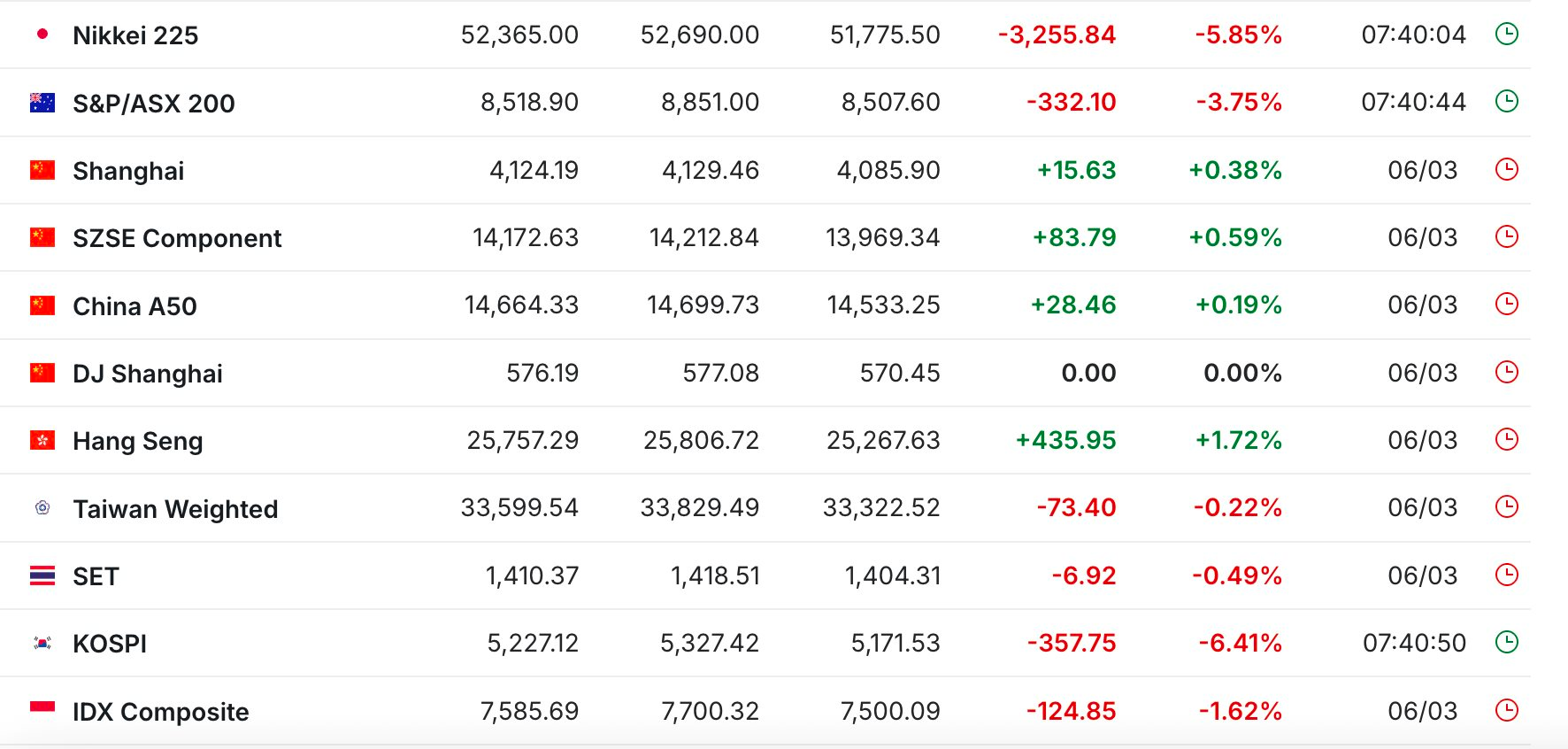1568x749 pixels.
Task: Click the red clock icon for IDX Composite
Action: (1506, 710)
